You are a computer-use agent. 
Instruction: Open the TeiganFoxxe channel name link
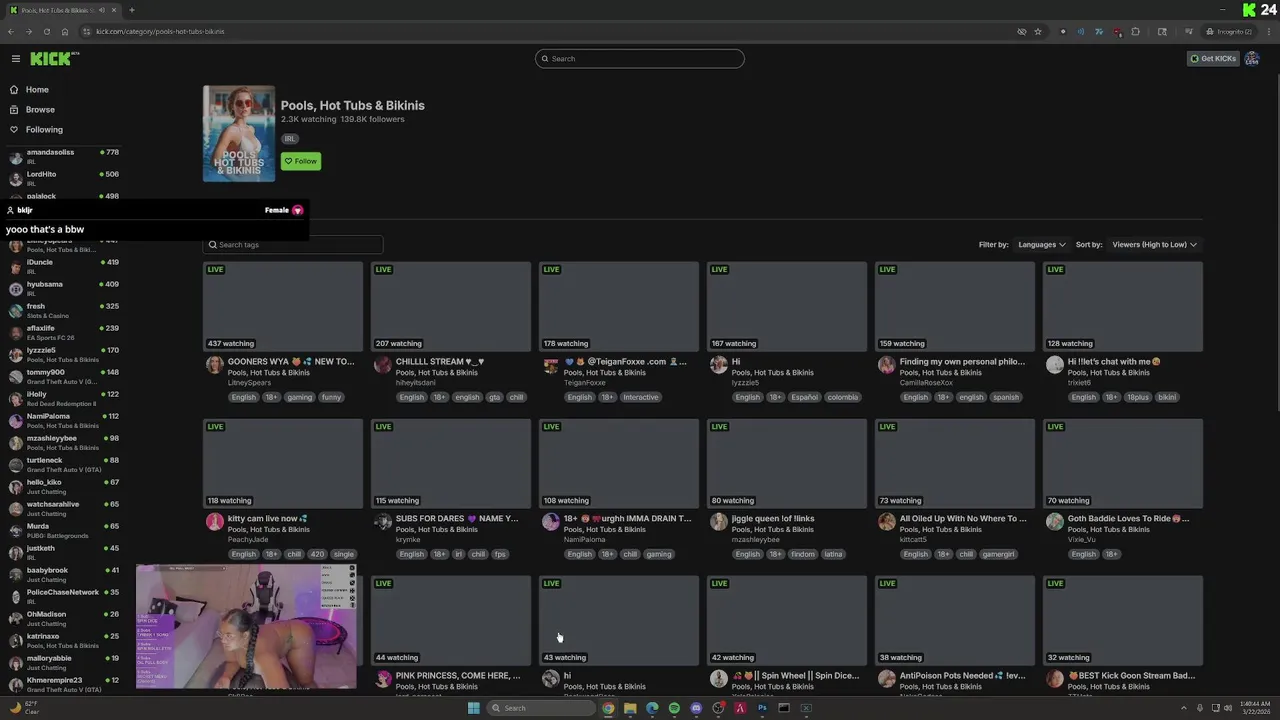pos(584,383)
